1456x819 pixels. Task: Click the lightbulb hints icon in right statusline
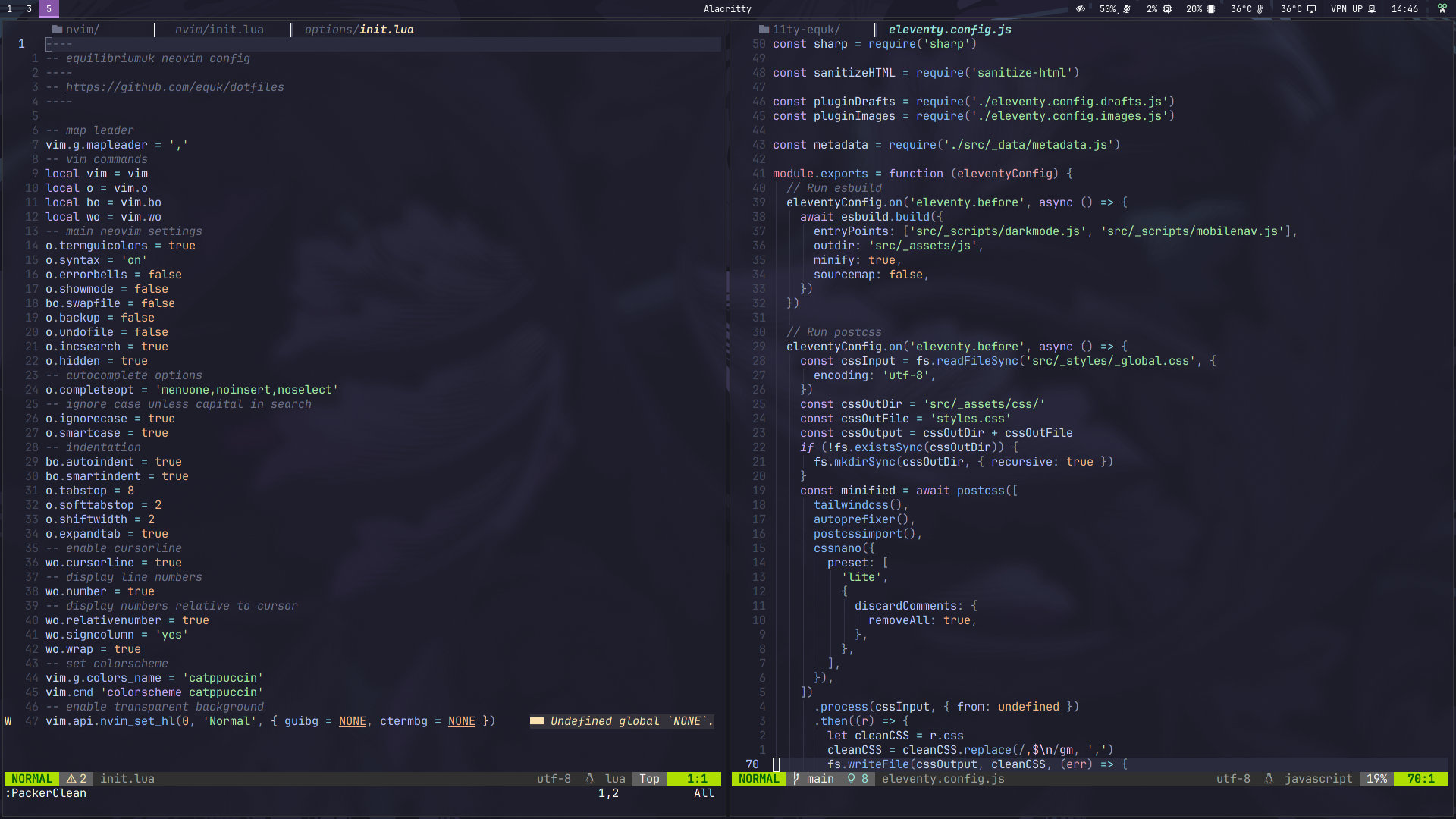coord(851,779)
